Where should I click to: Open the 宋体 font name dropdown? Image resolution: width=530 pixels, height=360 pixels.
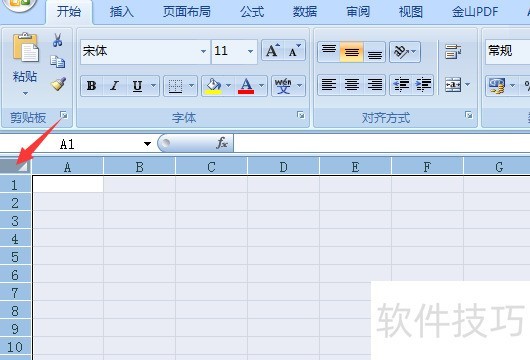tap(203, 51)
